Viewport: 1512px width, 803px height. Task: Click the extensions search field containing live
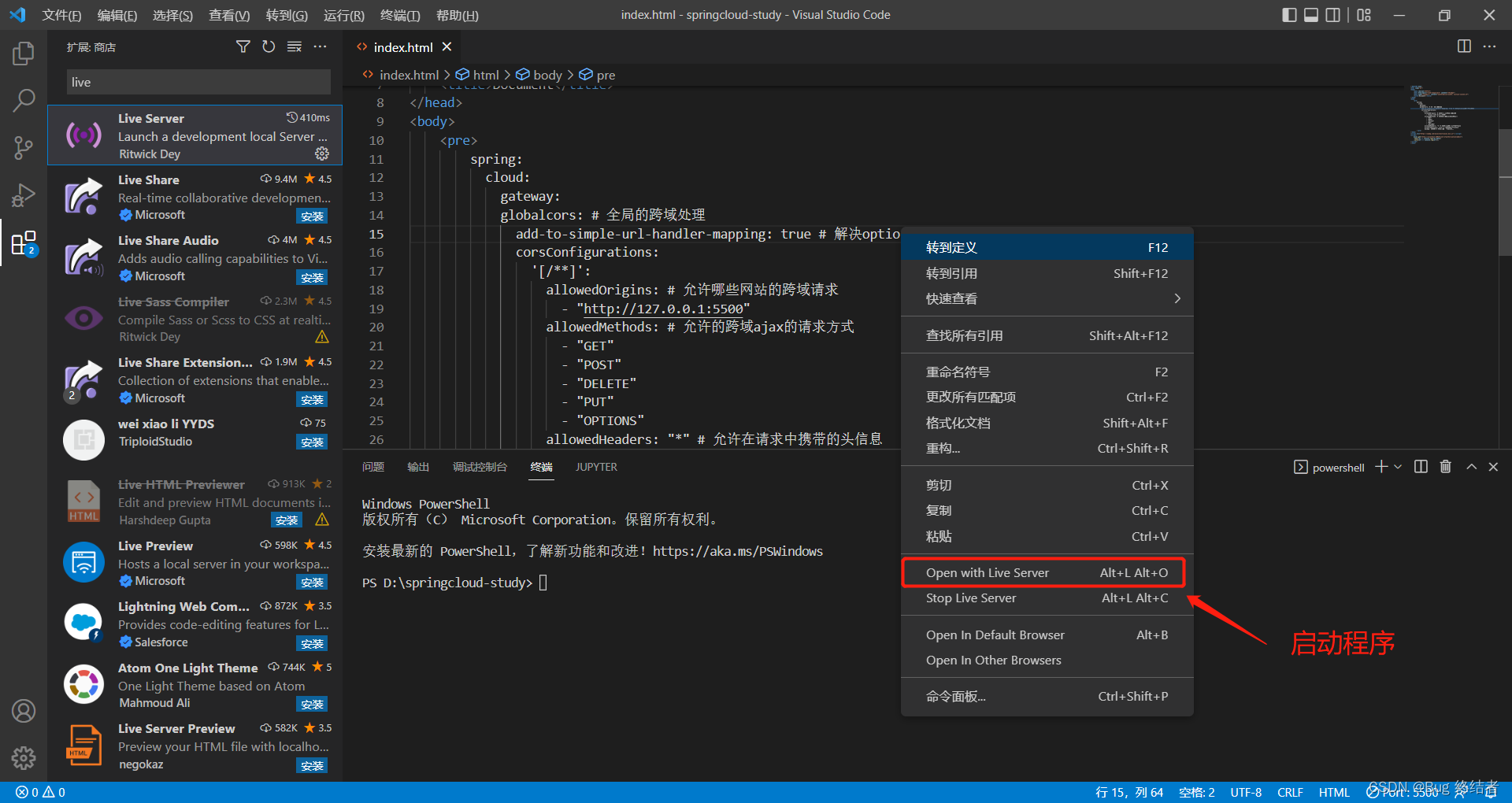point(198,82)
